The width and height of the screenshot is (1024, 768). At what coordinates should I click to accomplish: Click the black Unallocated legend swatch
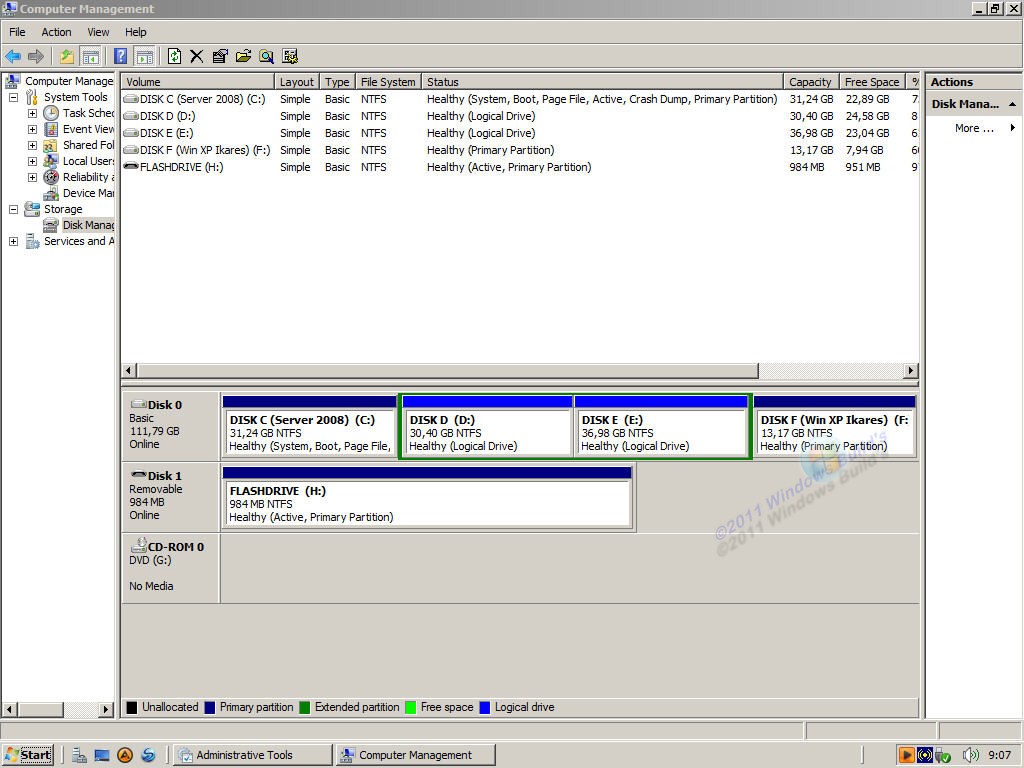132,707
